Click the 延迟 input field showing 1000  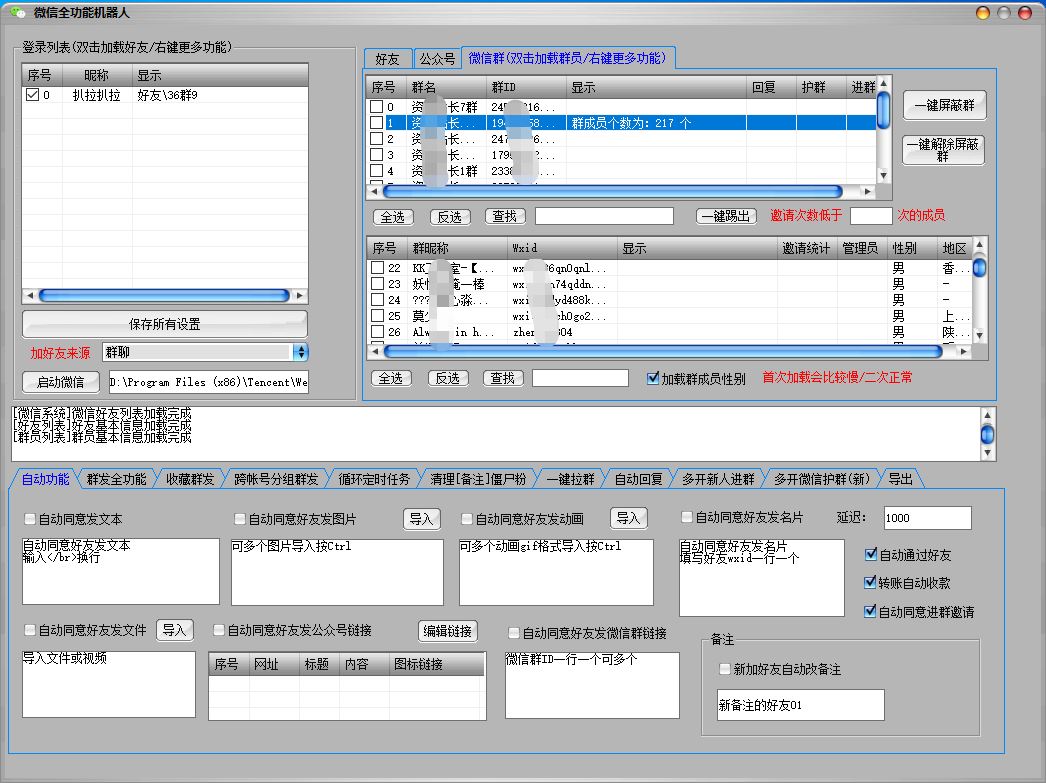927,518
